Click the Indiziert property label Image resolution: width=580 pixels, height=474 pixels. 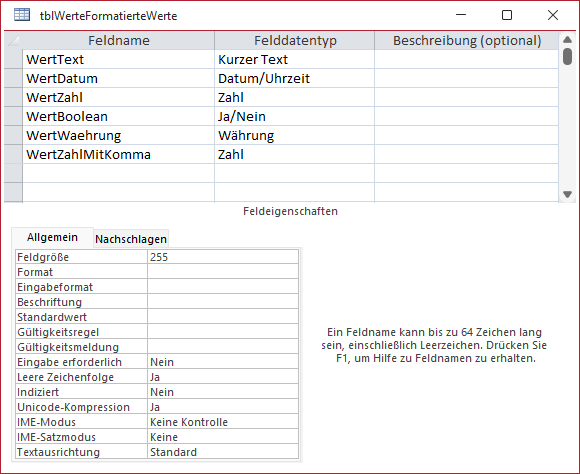pos(81,392)
